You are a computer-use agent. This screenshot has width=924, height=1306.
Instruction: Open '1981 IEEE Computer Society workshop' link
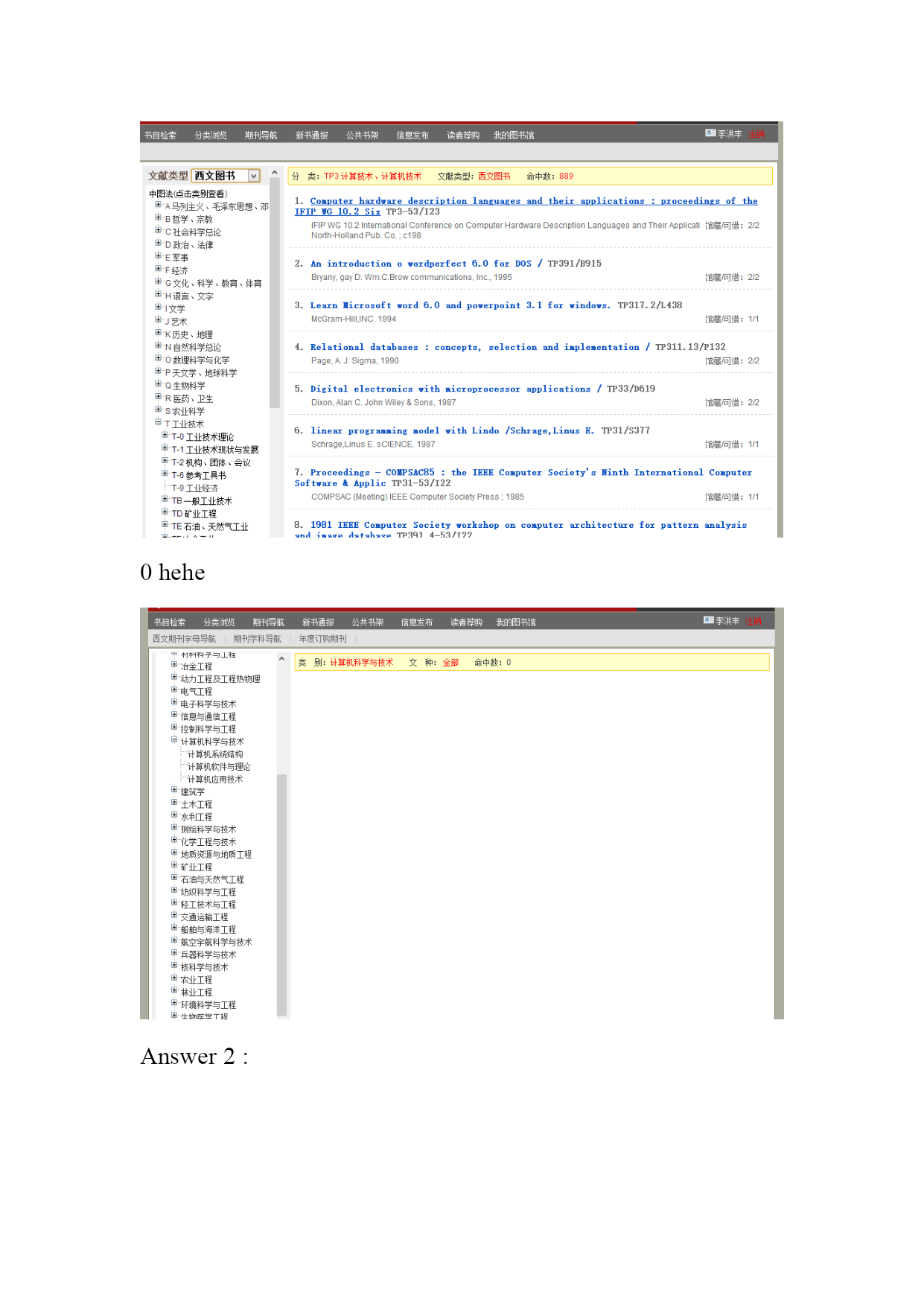click(520, 530)
